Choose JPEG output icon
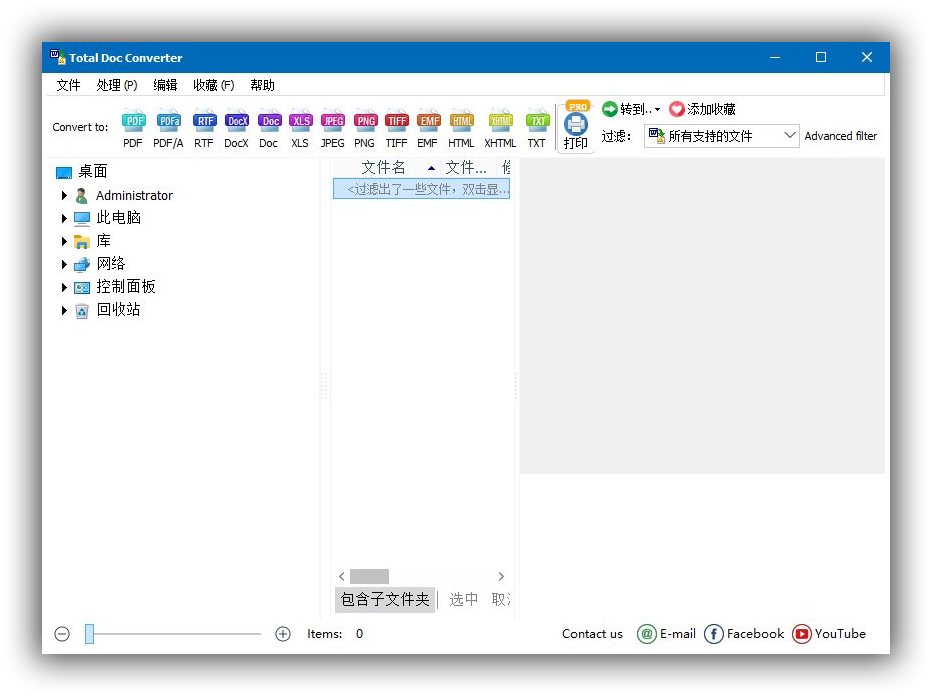The image size is (932, 696). [332, 128]
